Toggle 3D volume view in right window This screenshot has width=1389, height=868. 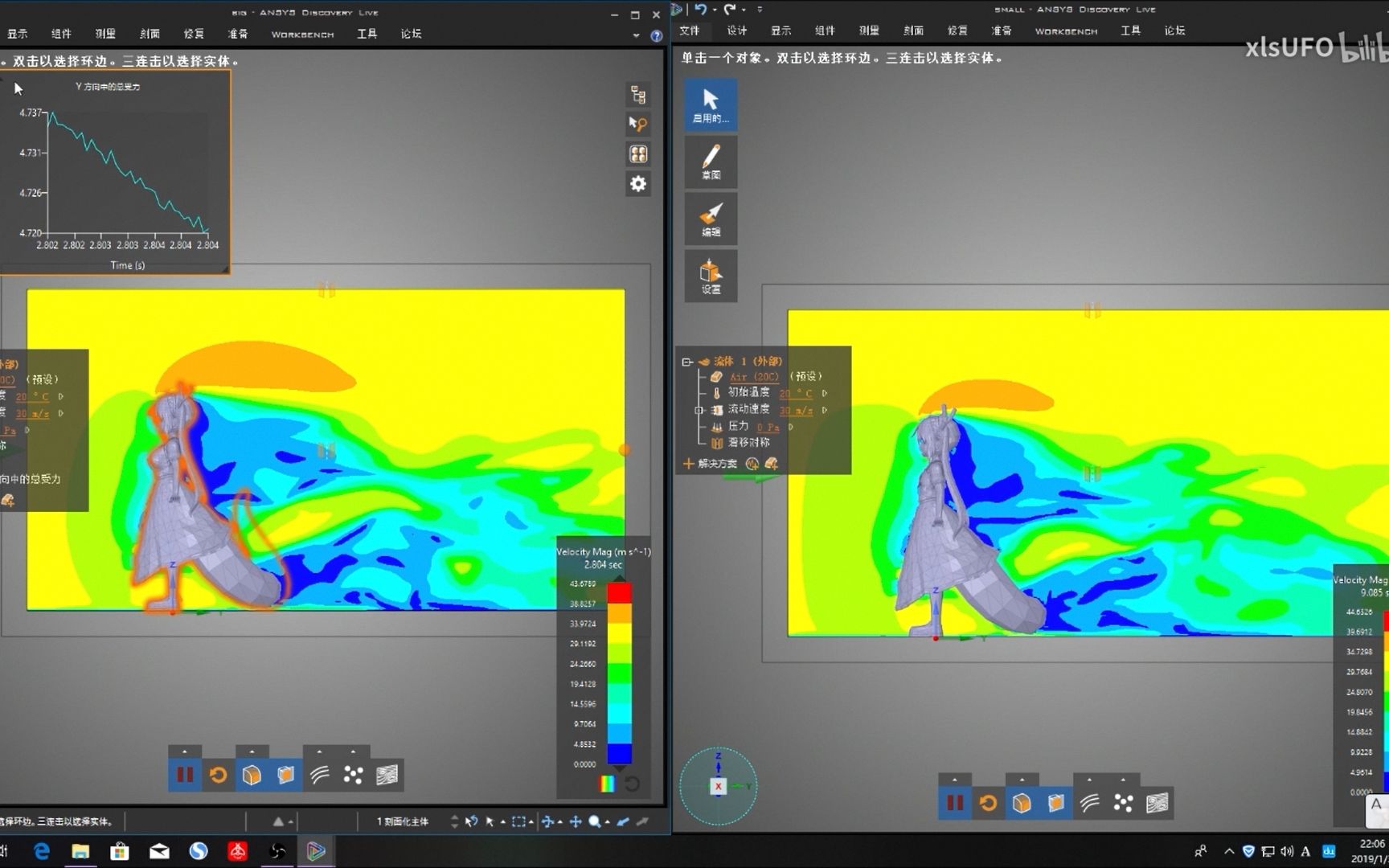[x=1022, y=803]
